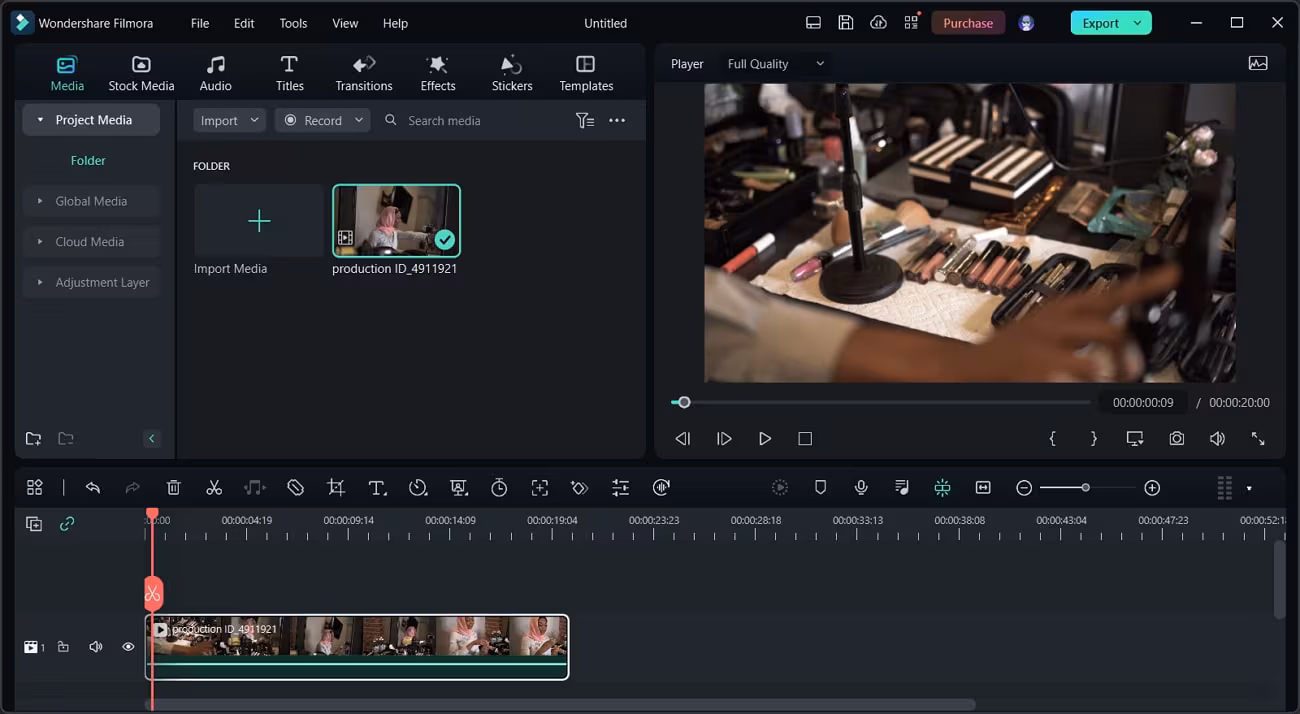Select the crop tool in timeline toolbar
1300x714 pixels.
(336, 488)
